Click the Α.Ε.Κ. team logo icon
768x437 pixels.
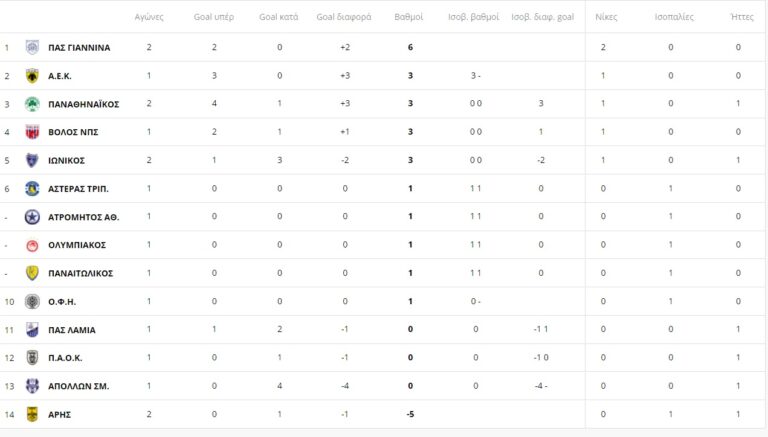point(32,75)
